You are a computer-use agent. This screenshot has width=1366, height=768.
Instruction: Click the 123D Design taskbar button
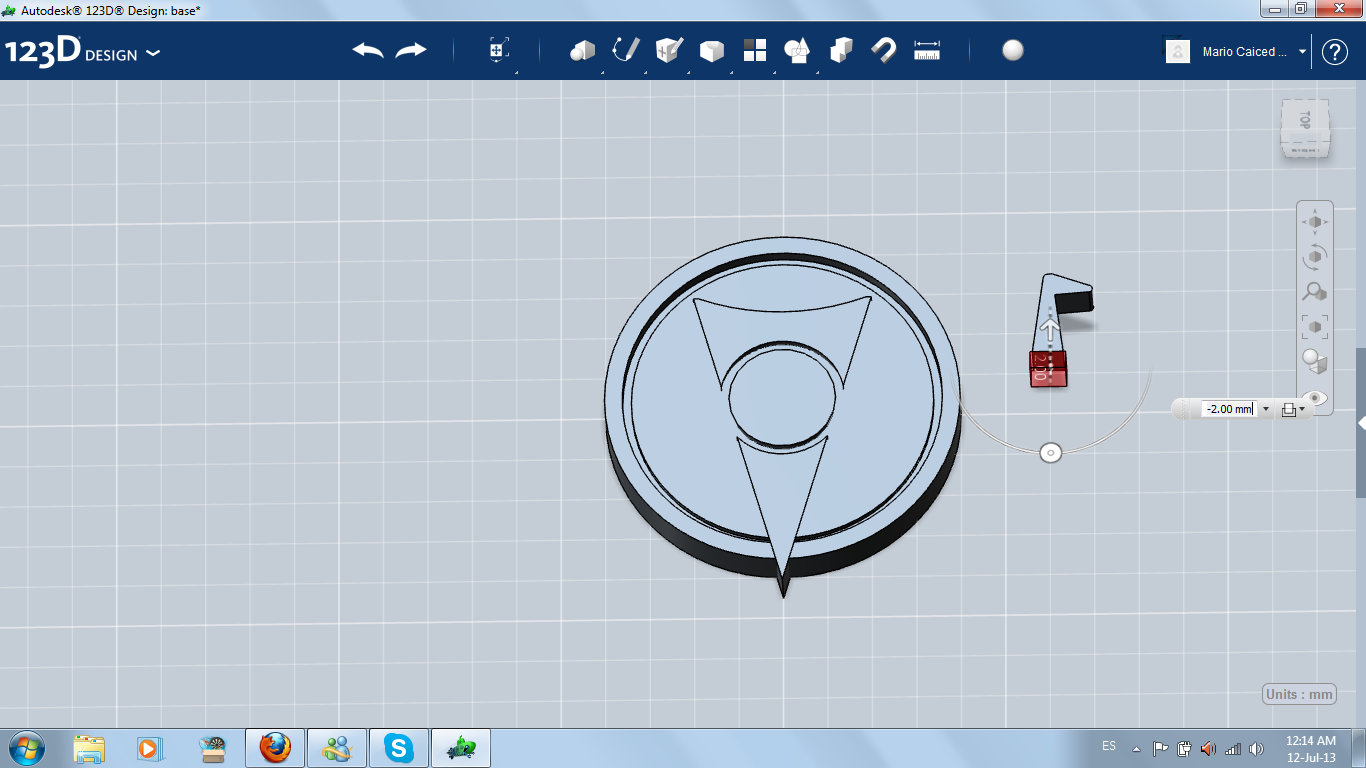coord(461,748)
